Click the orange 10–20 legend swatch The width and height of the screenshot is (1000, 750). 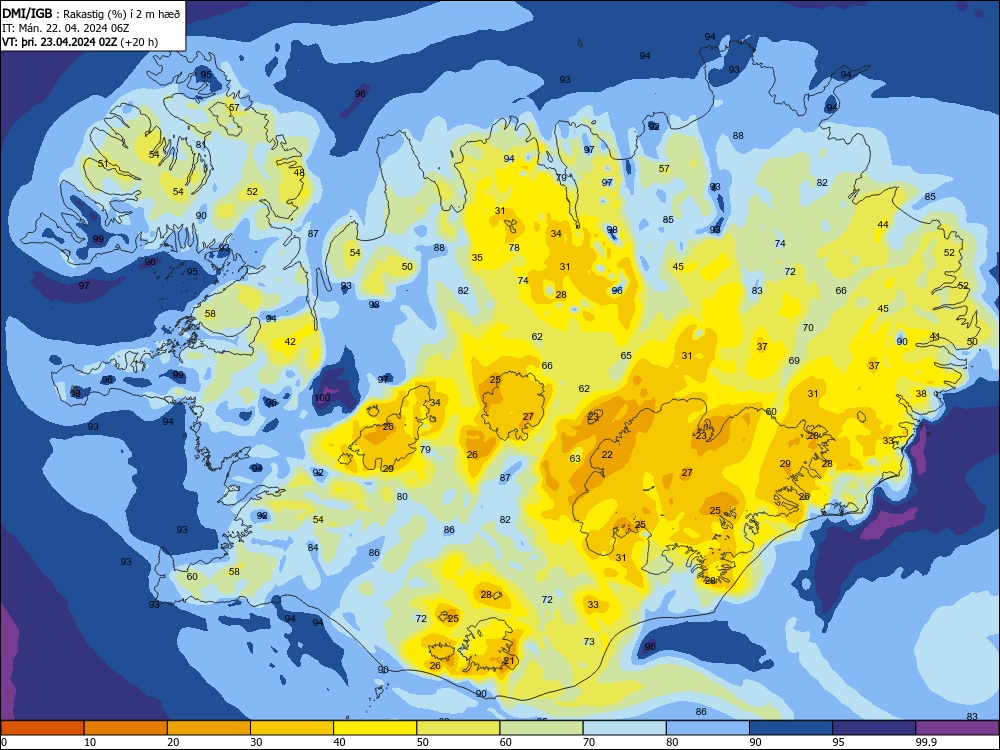126,728
